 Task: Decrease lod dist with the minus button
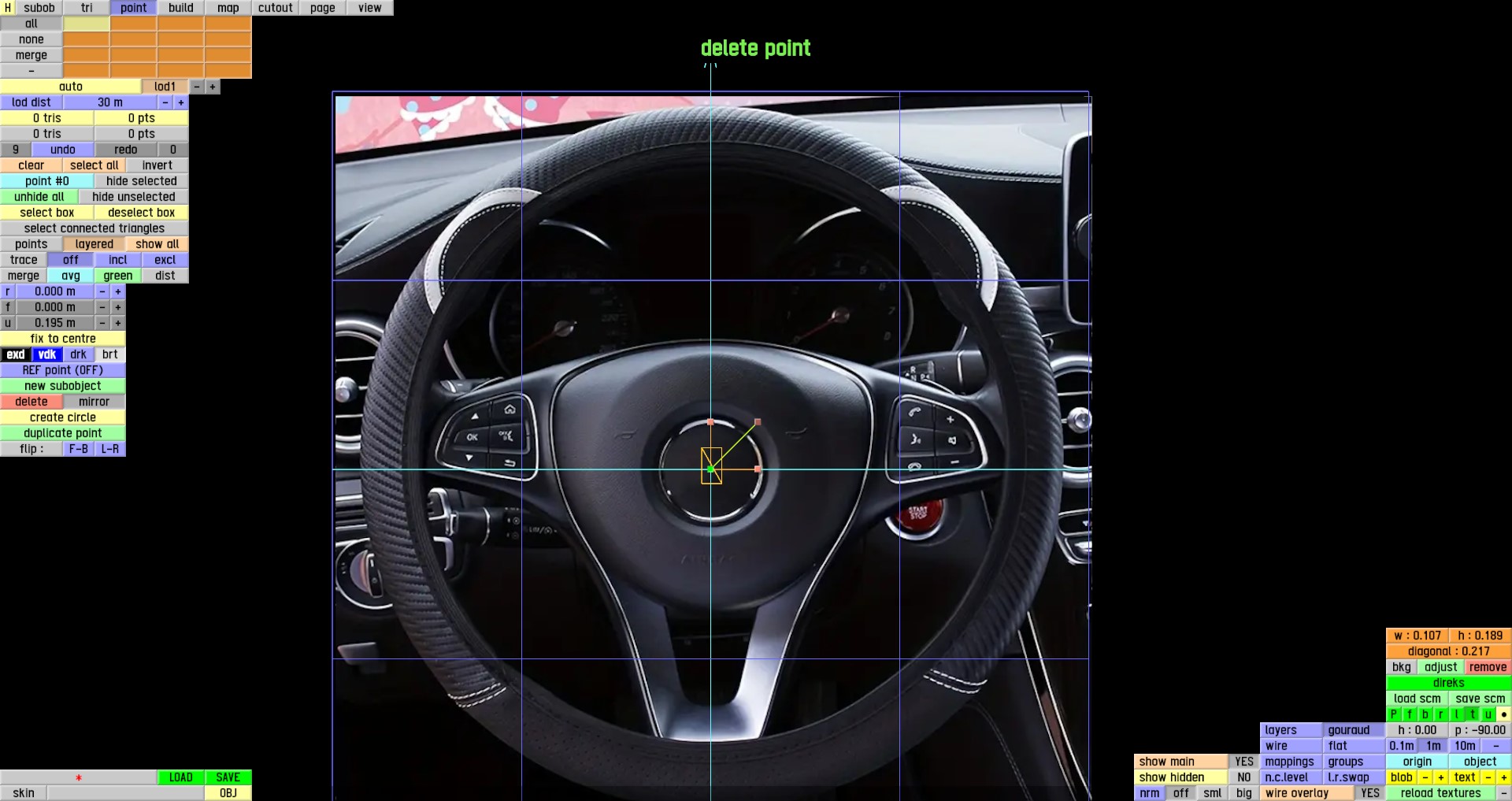(x=165, y=102)
